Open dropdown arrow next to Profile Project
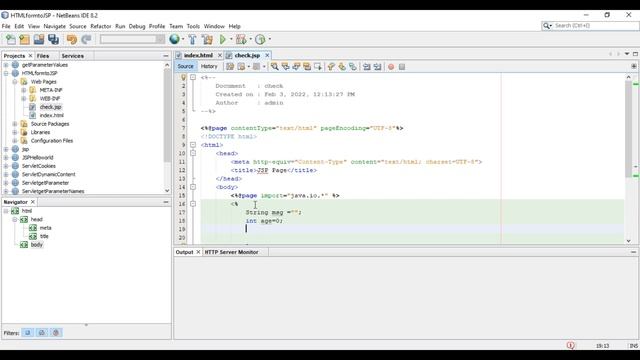 [x=269, y=40]
